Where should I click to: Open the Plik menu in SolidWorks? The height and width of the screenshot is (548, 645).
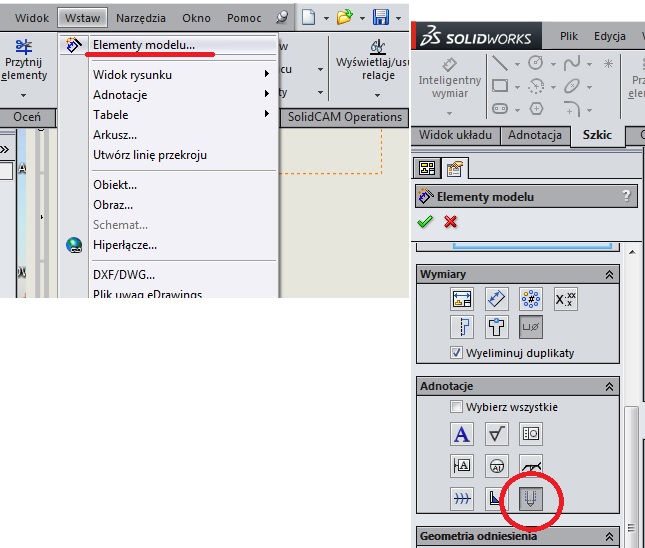(x=569, y=36)
